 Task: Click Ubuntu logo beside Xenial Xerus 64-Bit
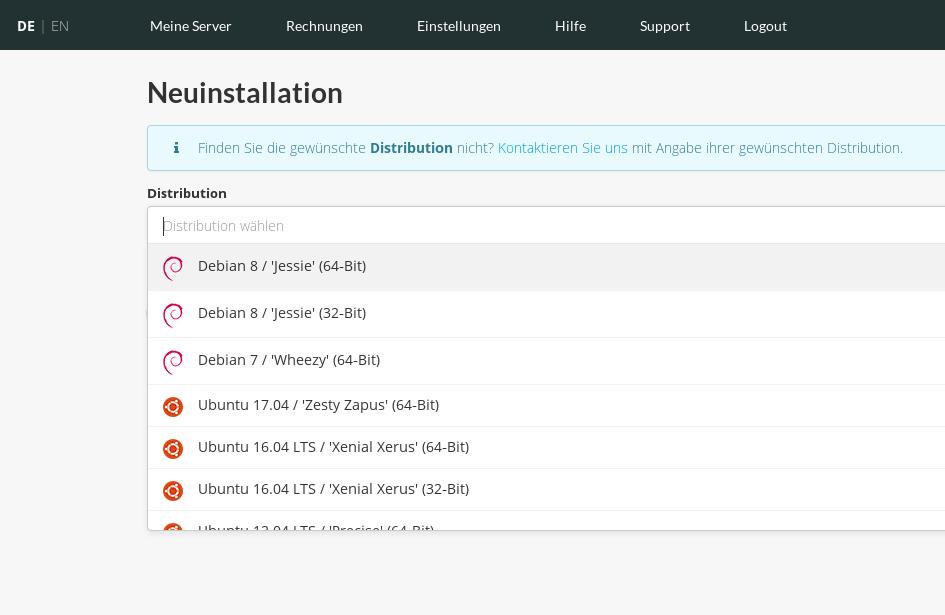pyautogui.click(x=173, y=449)
